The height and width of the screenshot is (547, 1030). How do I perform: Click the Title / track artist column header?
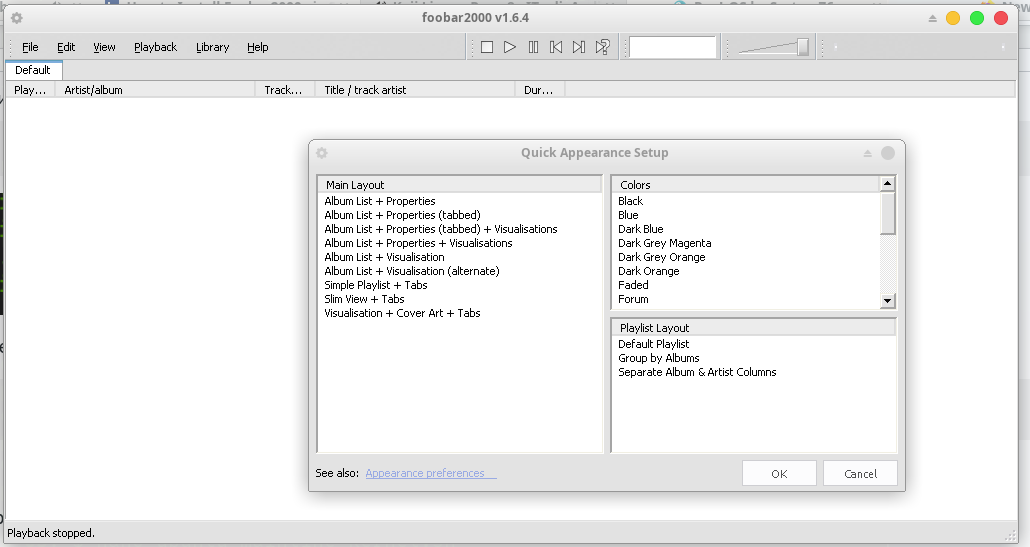[x=415, y=90]
